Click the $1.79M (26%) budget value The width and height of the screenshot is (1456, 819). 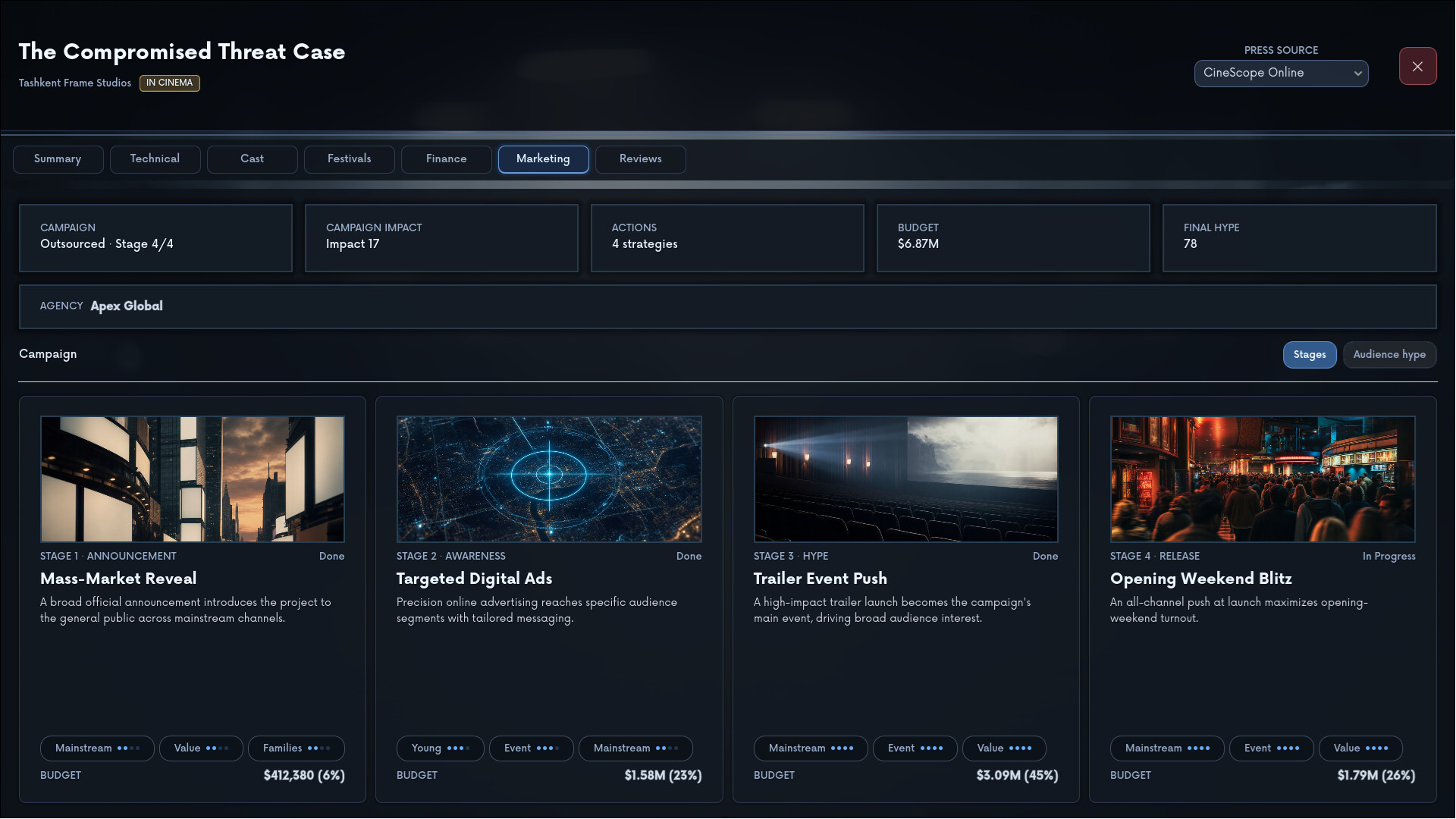click(1376, 775)
